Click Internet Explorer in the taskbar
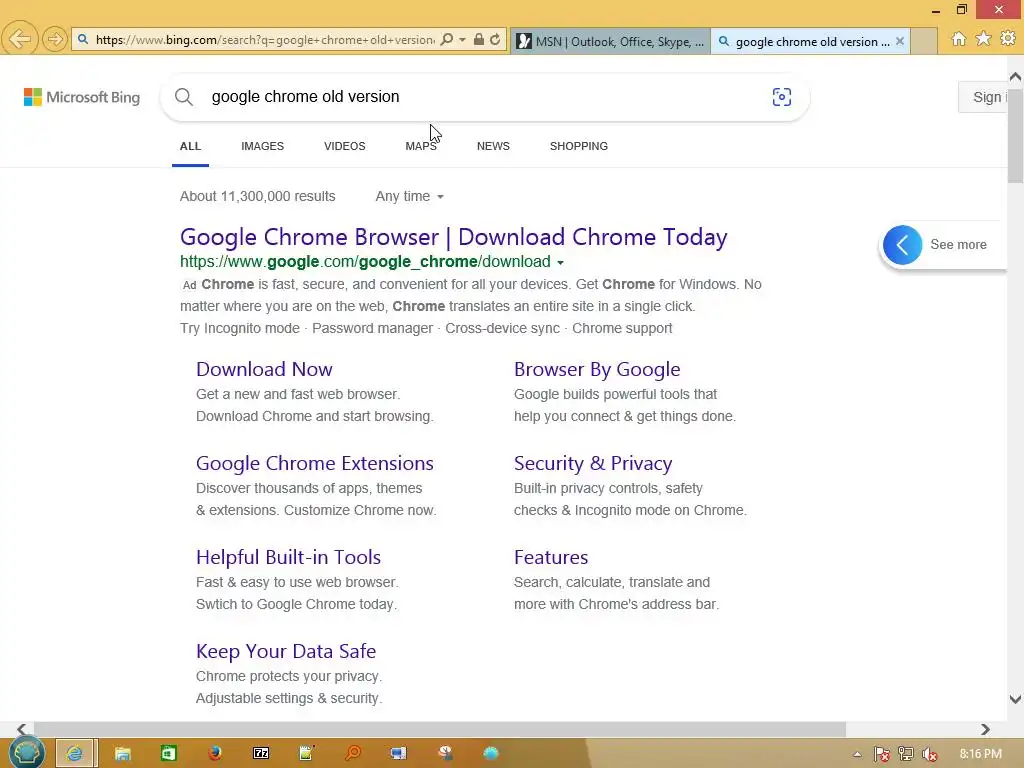 (76, 754)
